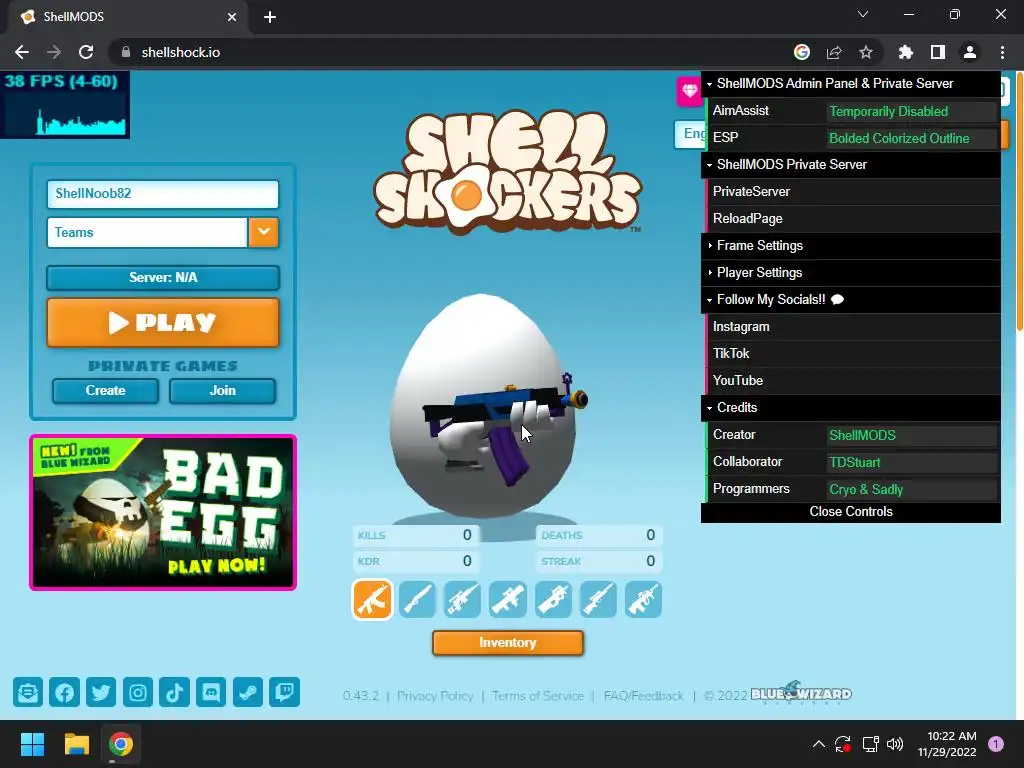The height and width of the screenshot is (768, 1024).
Task: Open Instagram entry in mod panel
Action: pos(852,327)
